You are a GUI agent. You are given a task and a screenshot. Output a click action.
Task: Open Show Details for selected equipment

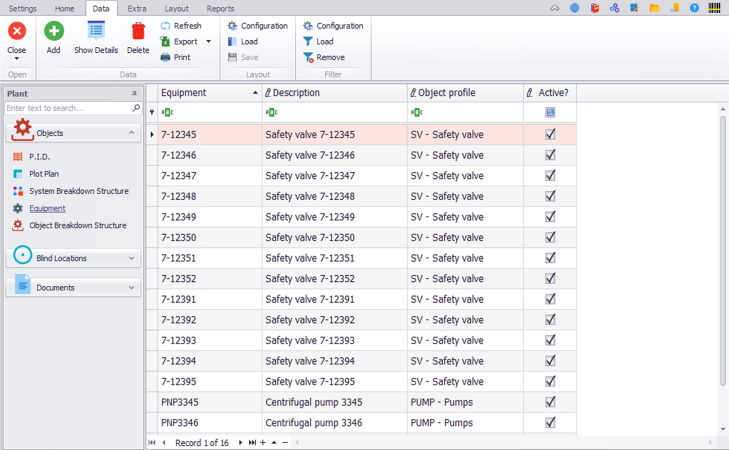click(x=96, y=36)
